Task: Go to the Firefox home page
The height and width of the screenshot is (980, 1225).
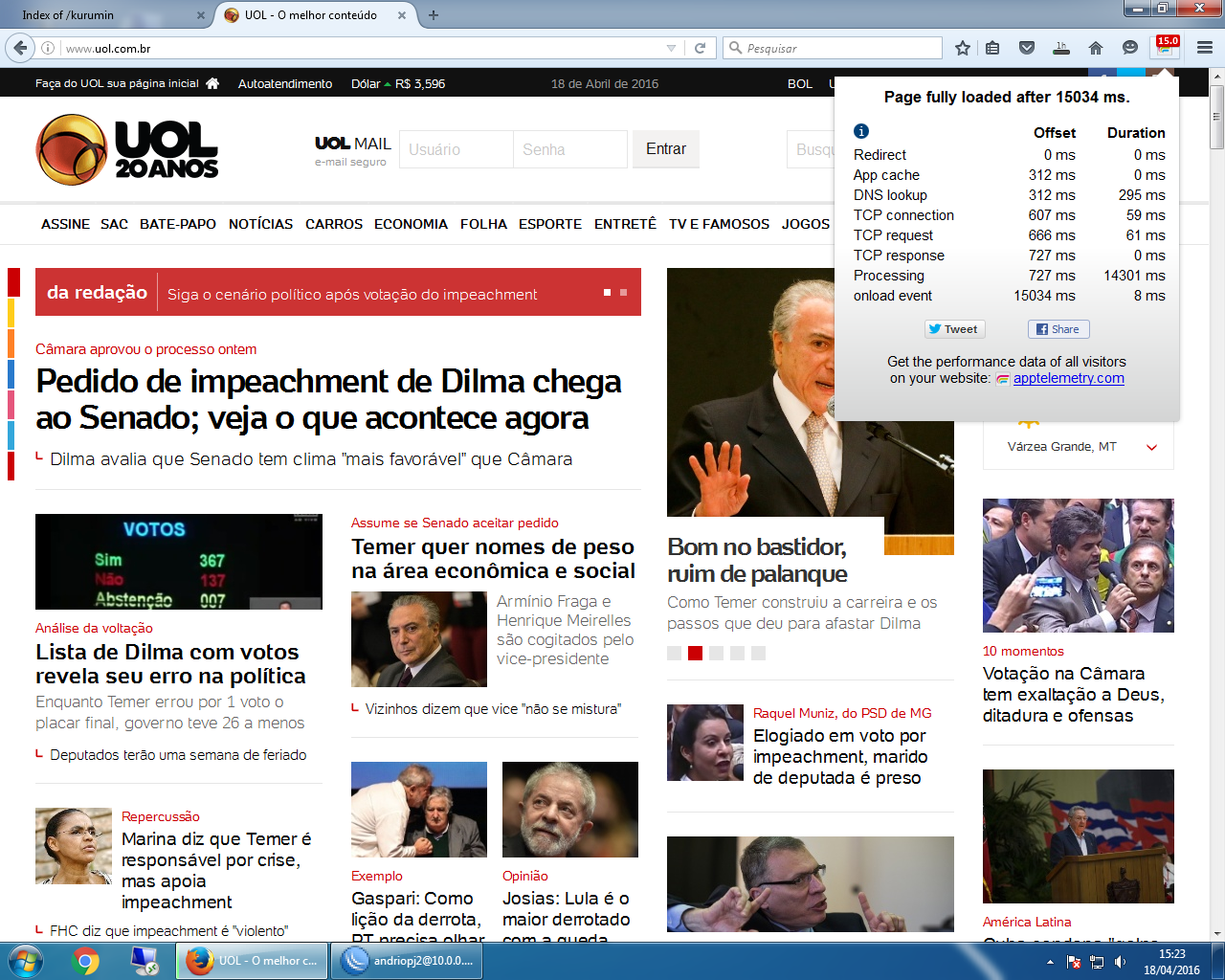Action: (1096, 48)
